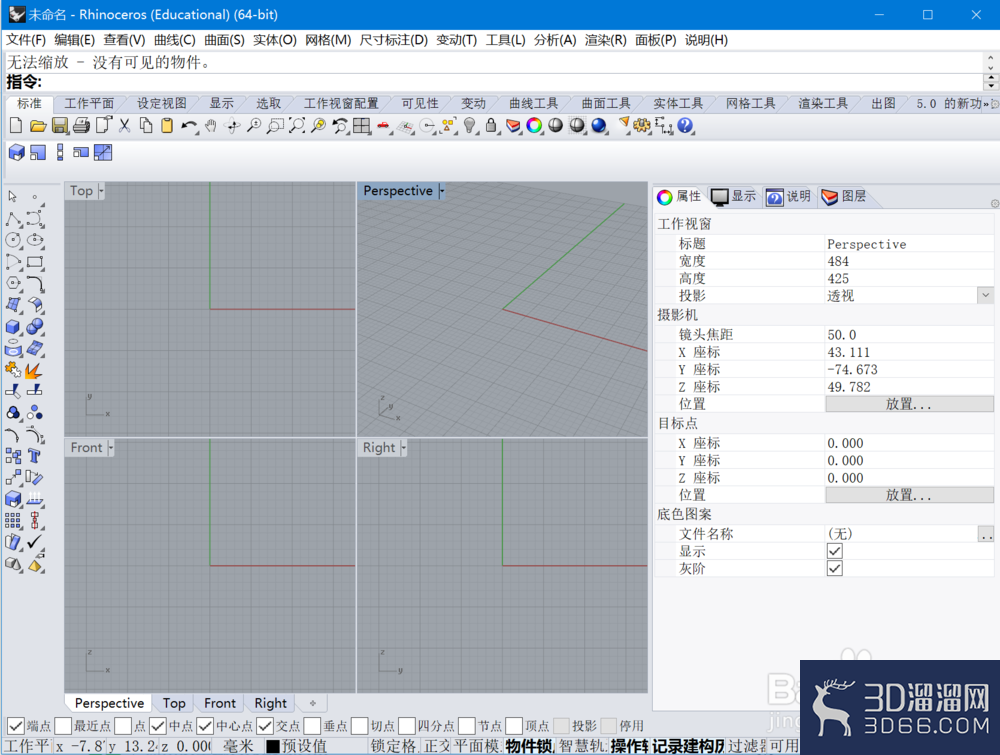Click the 锁定格点 status bar button
1000x755 pixels.
click(393, 745)
